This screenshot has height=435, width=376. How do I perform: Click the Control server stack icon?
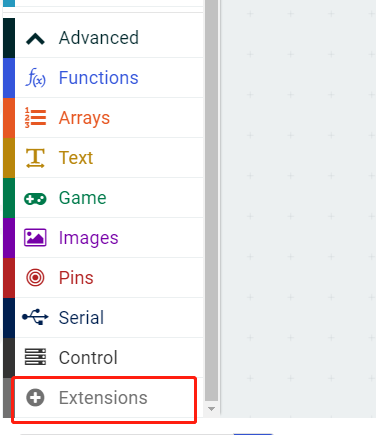tap(35, 357)
